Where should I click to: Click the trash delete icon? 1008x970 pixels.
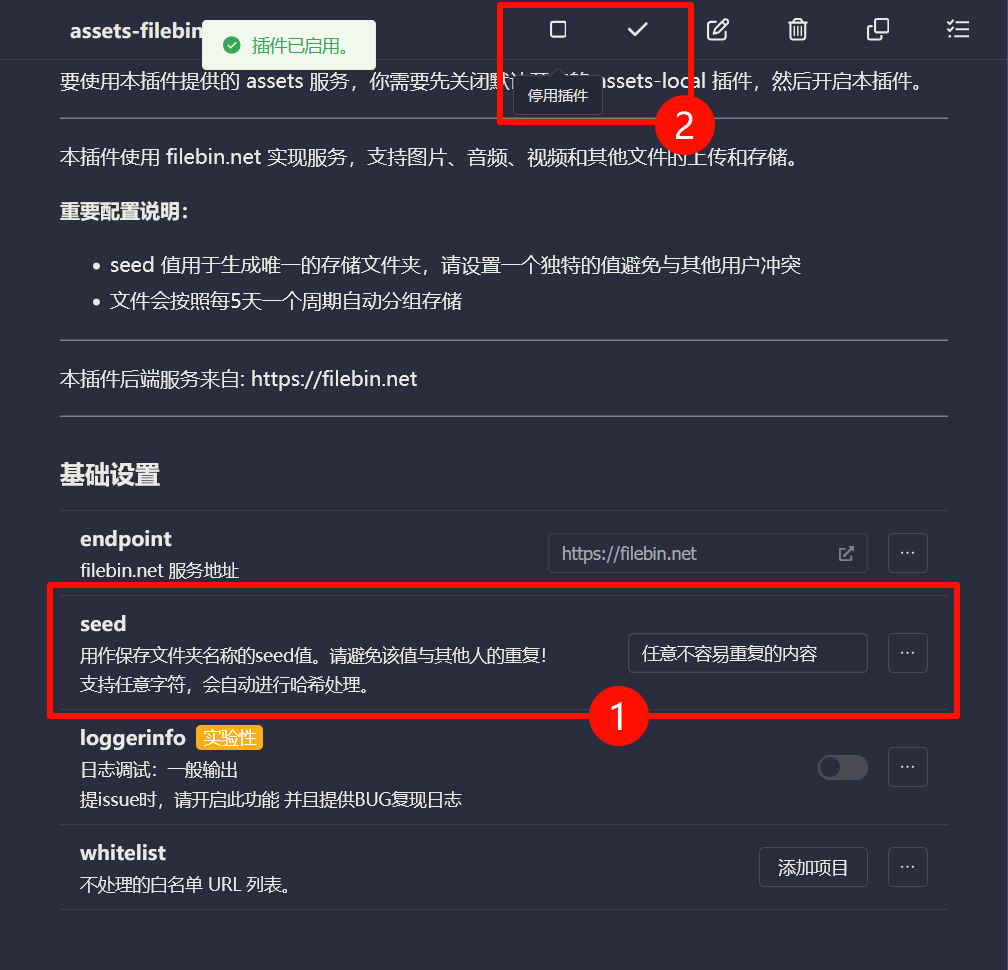click(797, 30)
